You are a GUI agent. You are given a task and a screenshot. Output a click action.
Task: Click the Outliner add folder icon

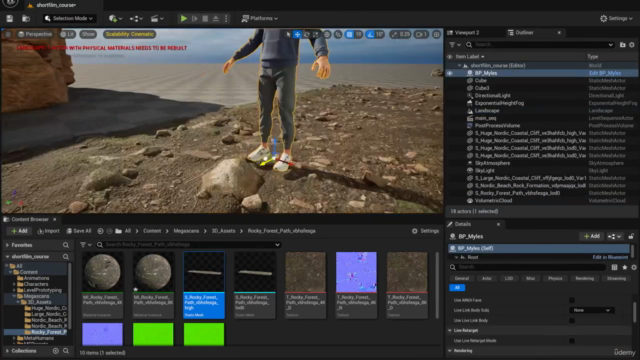pyautogui.click(x=622, y=44)
